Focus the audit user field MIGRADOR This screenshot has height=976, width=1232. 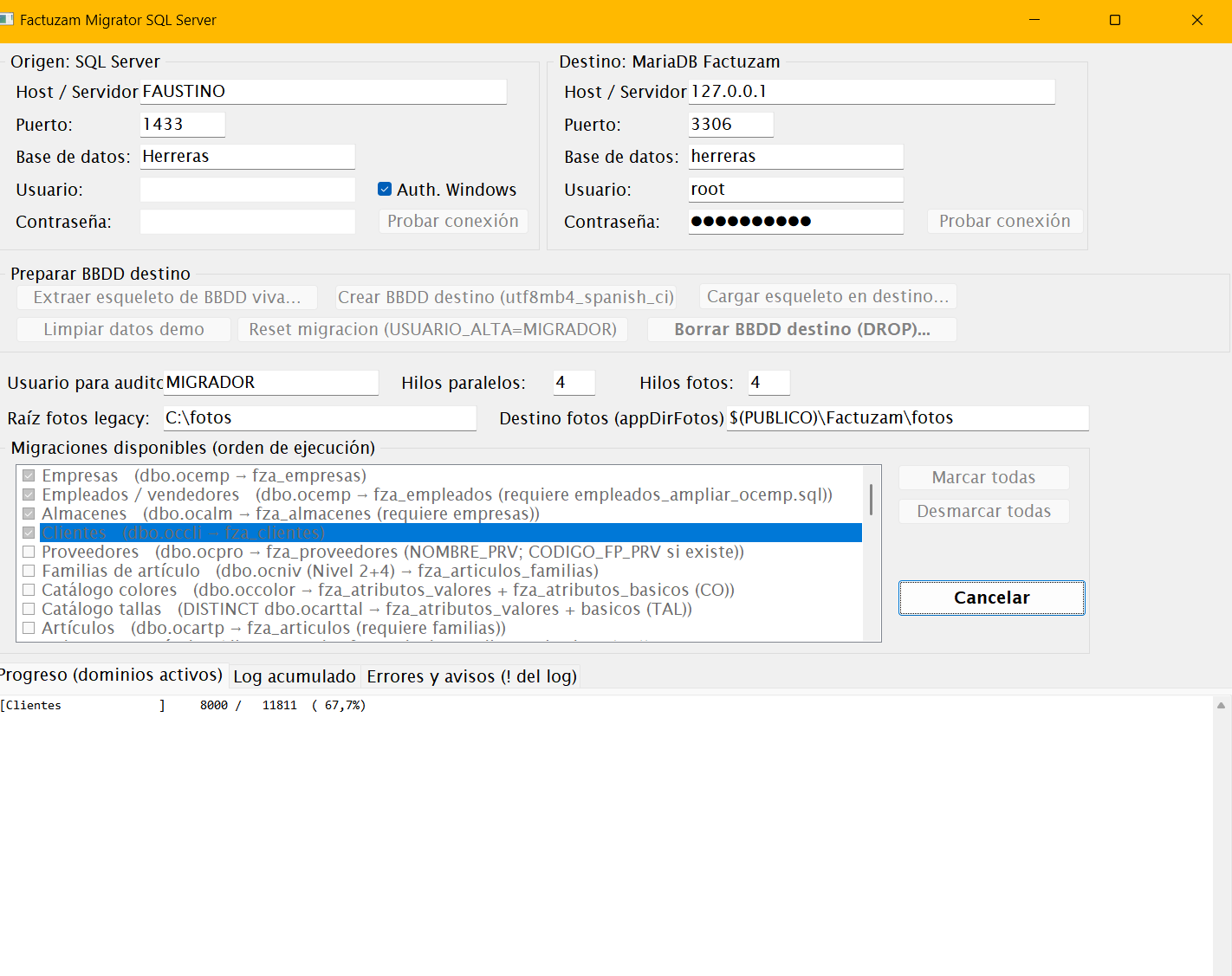tap(271, 383)
